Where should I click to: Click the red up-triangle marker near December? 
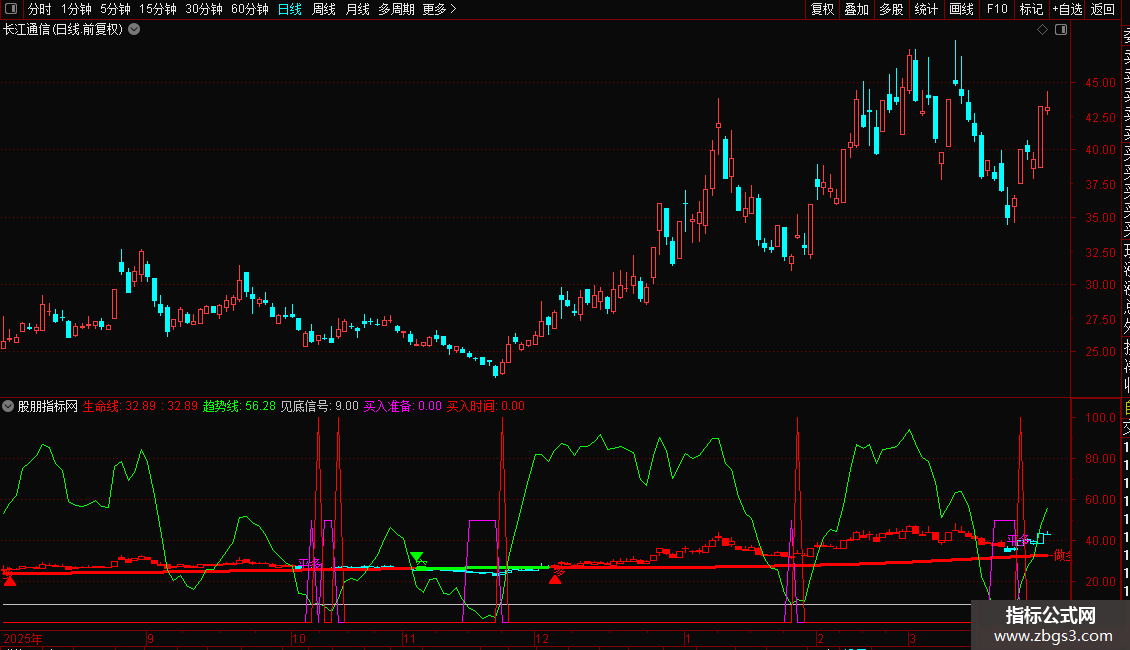(x=555, y=579)
